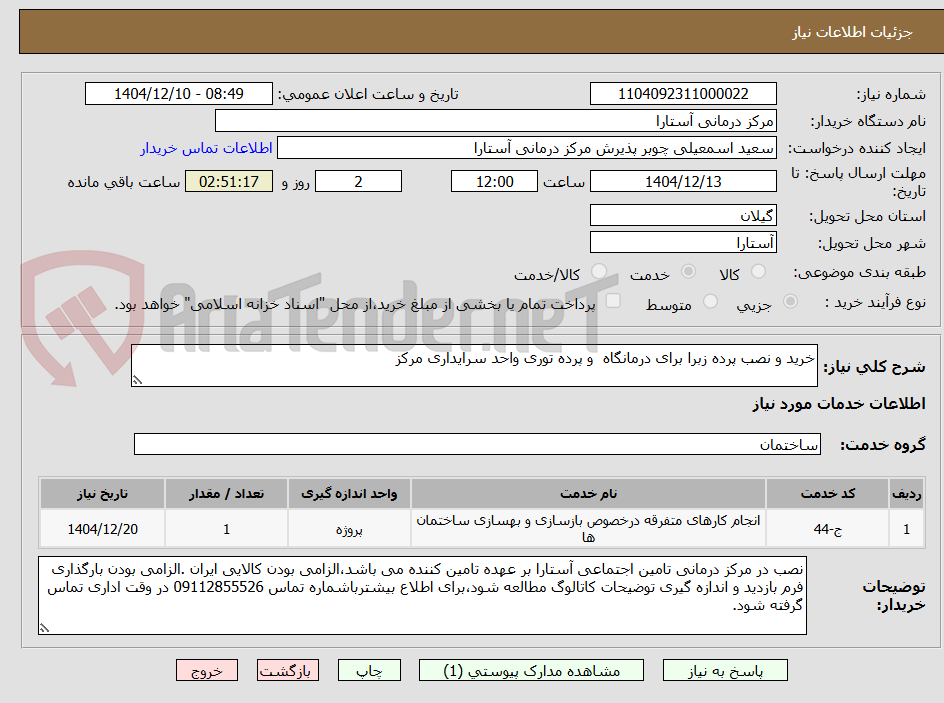Click the چاپ print button
Viewport: 944px width, 703px height.
(x=369, y=670)
